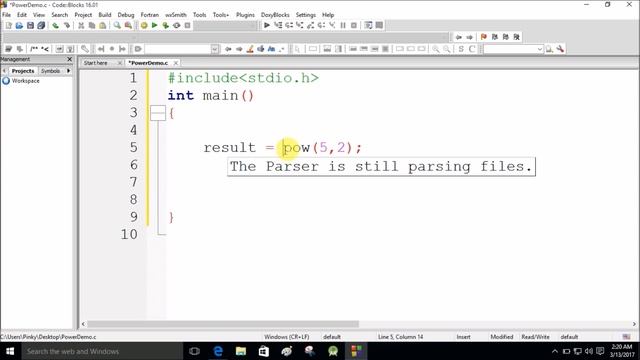Image resolution: width=640 pixels, height=360 pixels.
Task: Start the debugger with Debug/Continue
Action: point(267,25)
